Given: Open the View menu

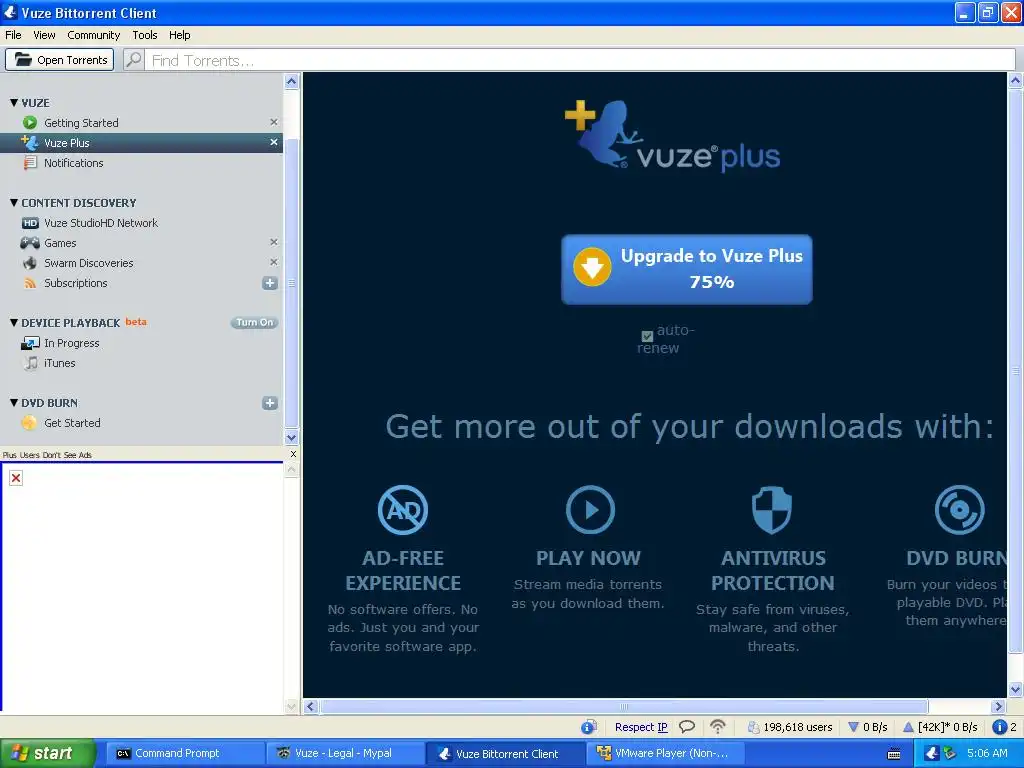Looking at the screenshot, I should pyautogui.click(x=44, y=35).
